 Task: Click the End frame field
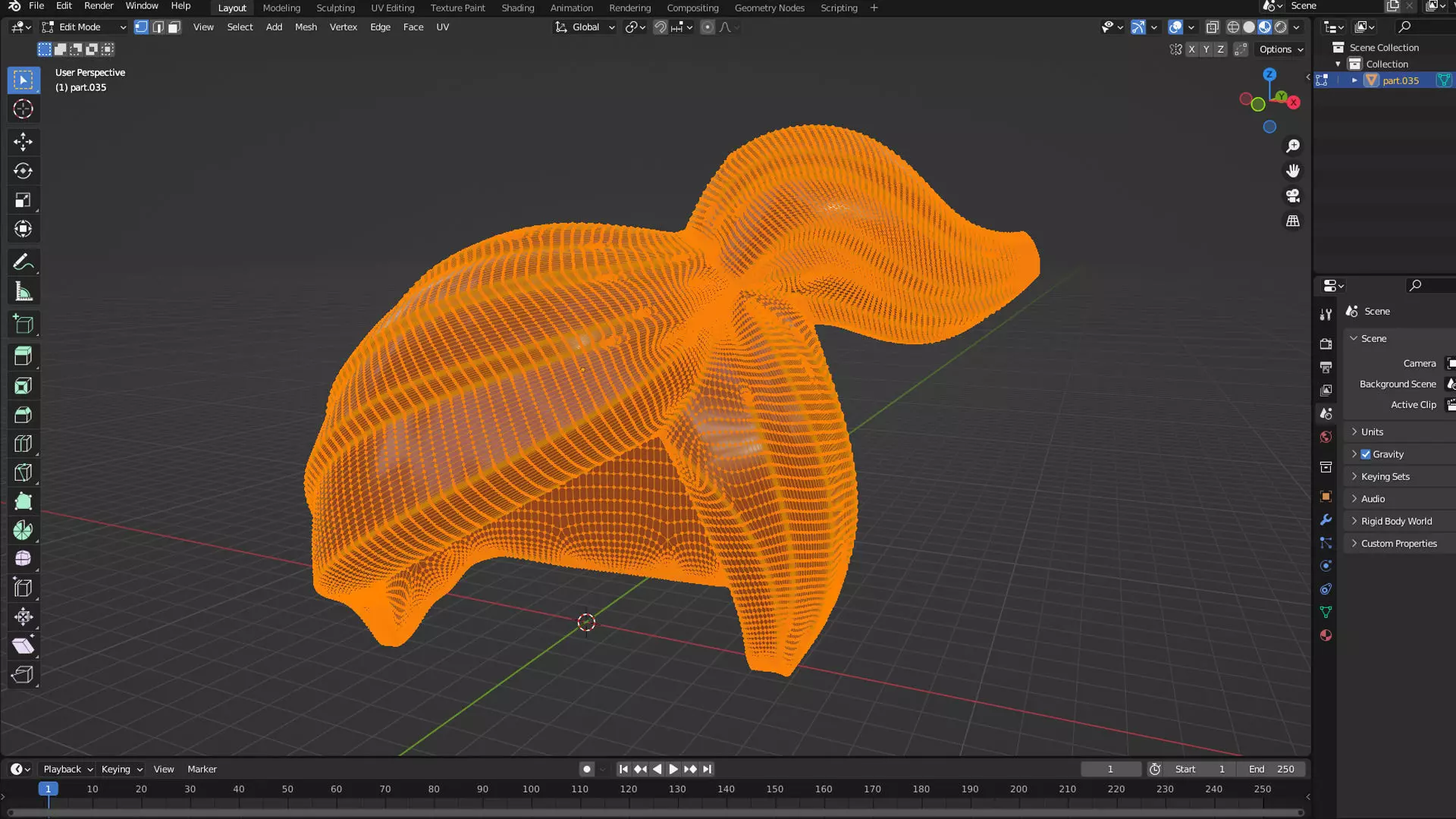1272,769
